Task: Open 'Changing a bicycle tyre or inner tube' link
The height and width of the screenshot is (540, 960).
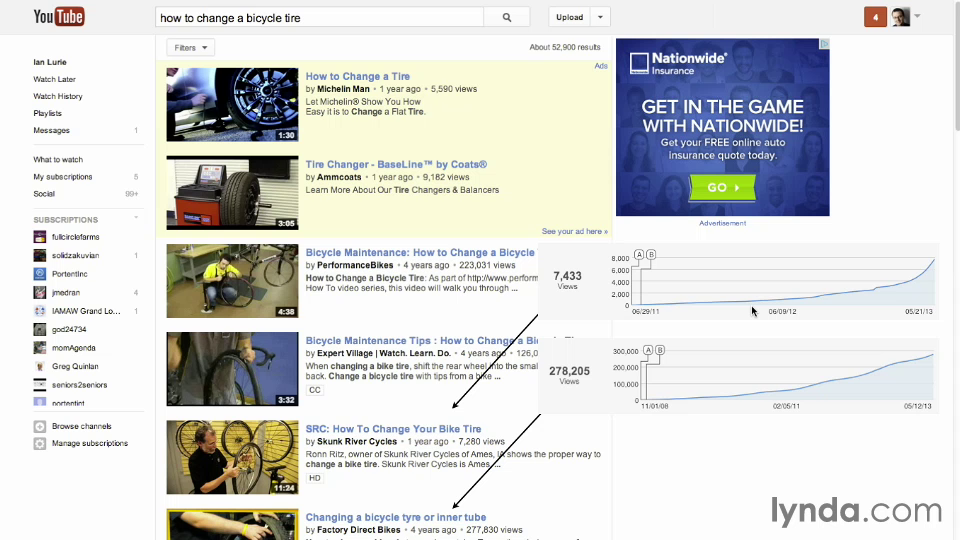Action: point(396,517)
